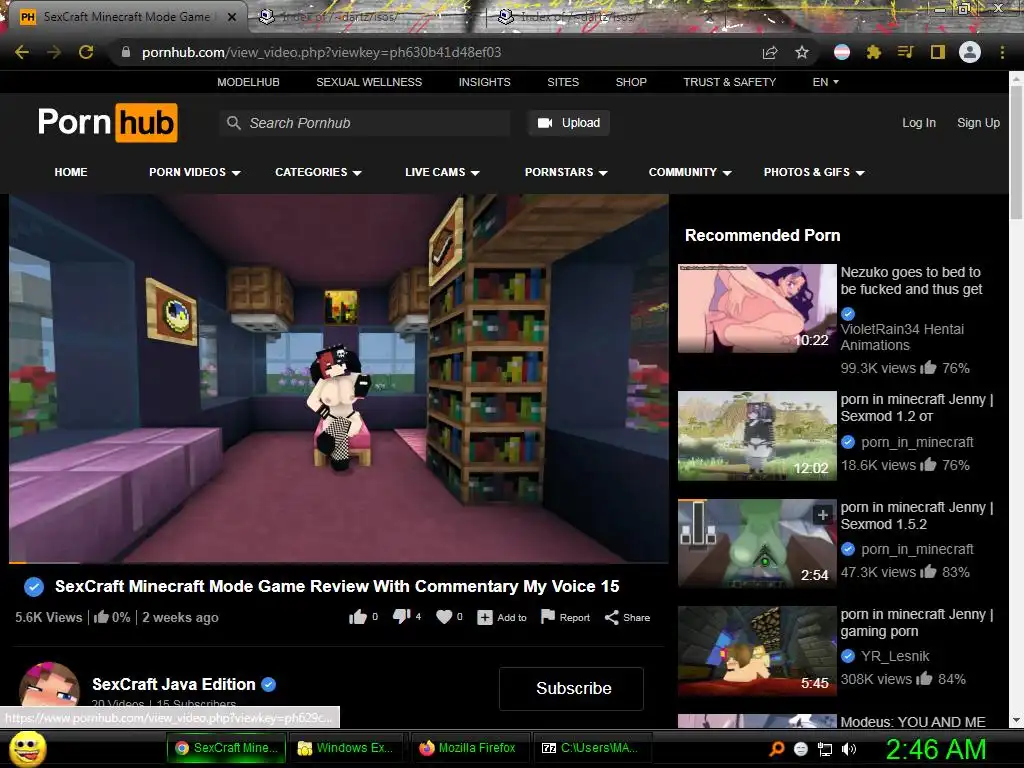Viewport: 1024px width, 768px height.
Task: Expand the EN language dropdown
Action: [825, 82]
